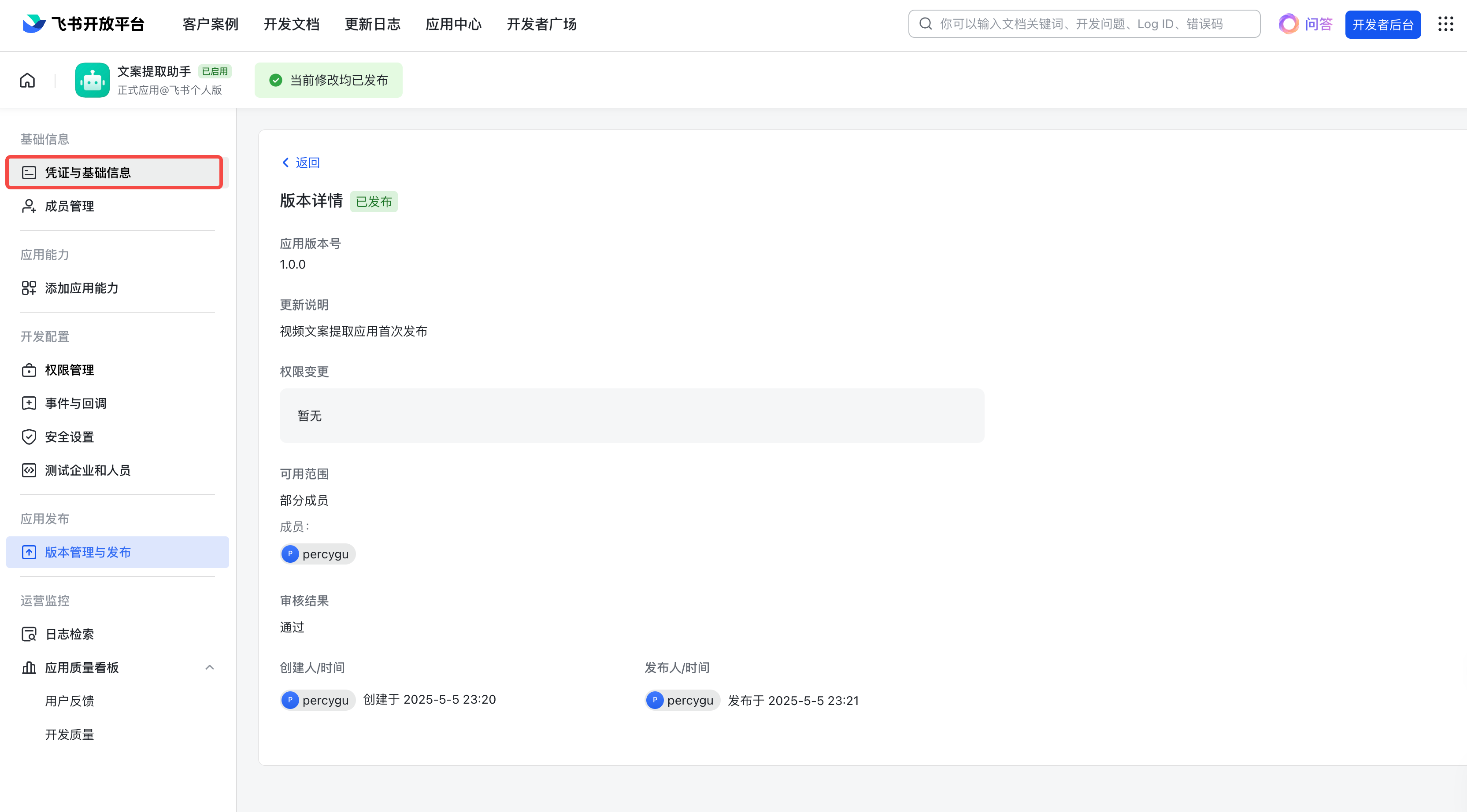The height and width of the screenshot is (812, 1467).
Task: Click the back chevron icon beside 返回
Action: click(286, 163)
